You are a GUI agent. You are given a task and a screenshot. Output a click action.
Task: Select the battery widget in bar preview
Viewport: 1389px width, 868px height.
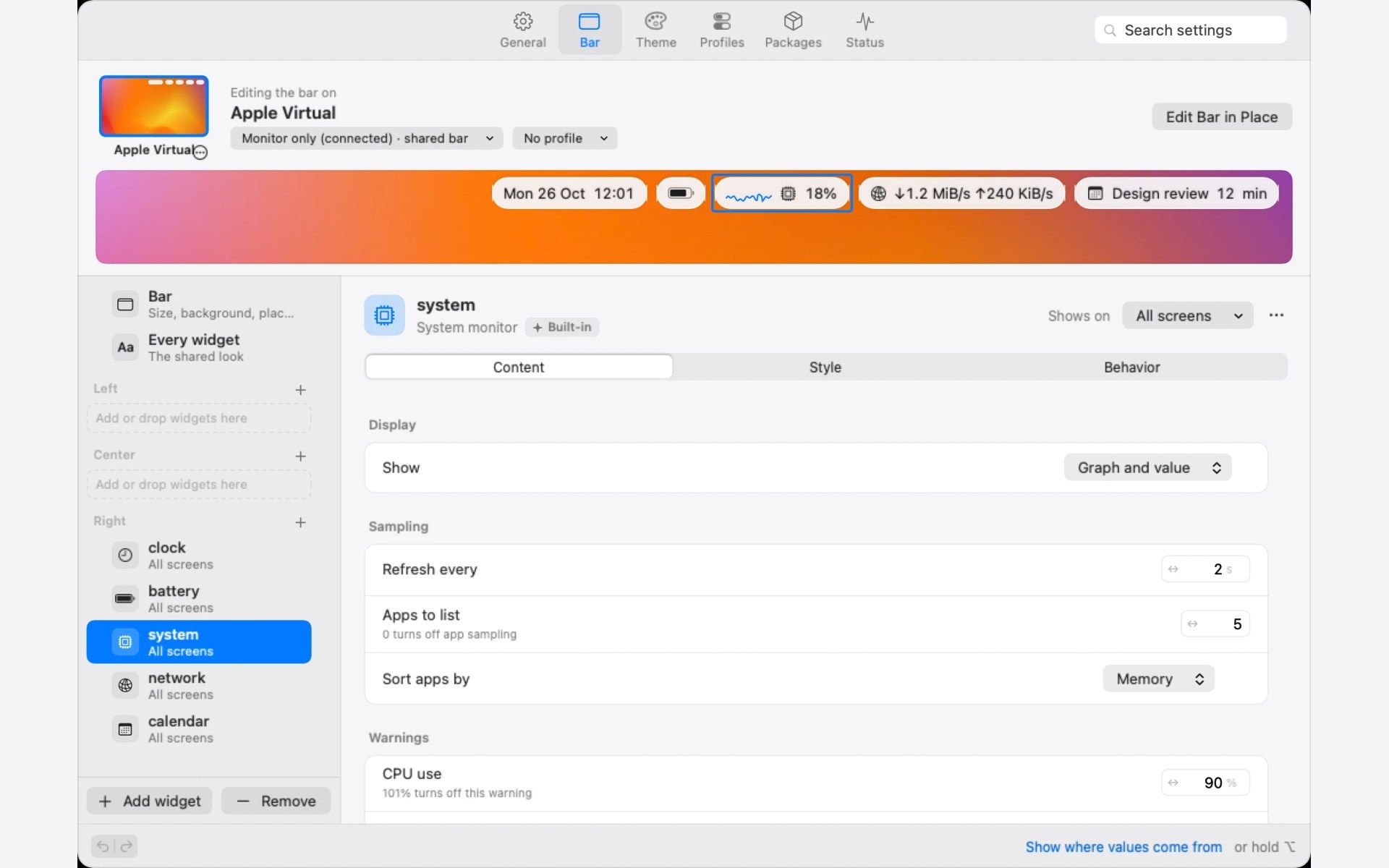tap(681, 193)
